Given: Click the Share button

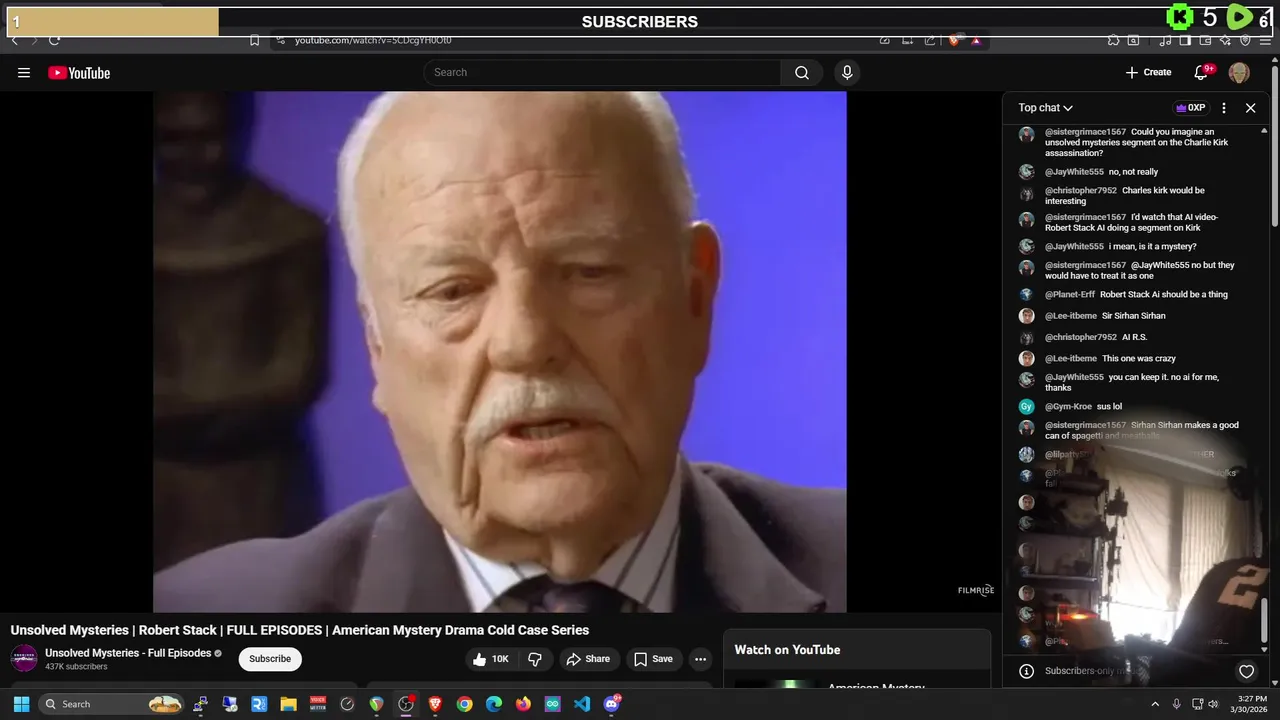Looking at the screenshot, I should (x=588, y=659).
